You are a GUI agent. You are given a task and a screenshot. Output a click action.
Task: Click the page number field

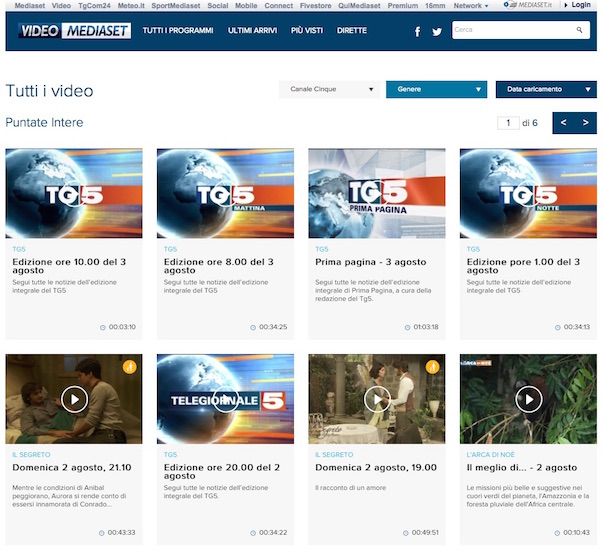click(x=508, y=123)
